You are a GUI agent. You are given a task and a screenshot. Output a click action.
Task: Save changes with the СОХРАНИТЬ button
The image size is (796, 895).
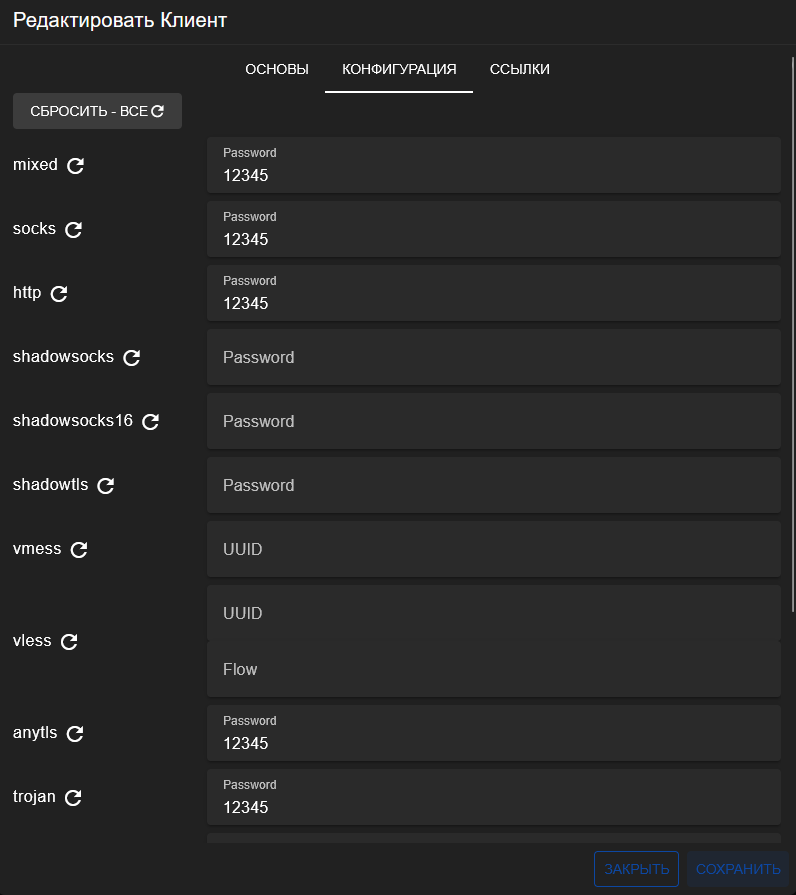[x=738, y=869]
